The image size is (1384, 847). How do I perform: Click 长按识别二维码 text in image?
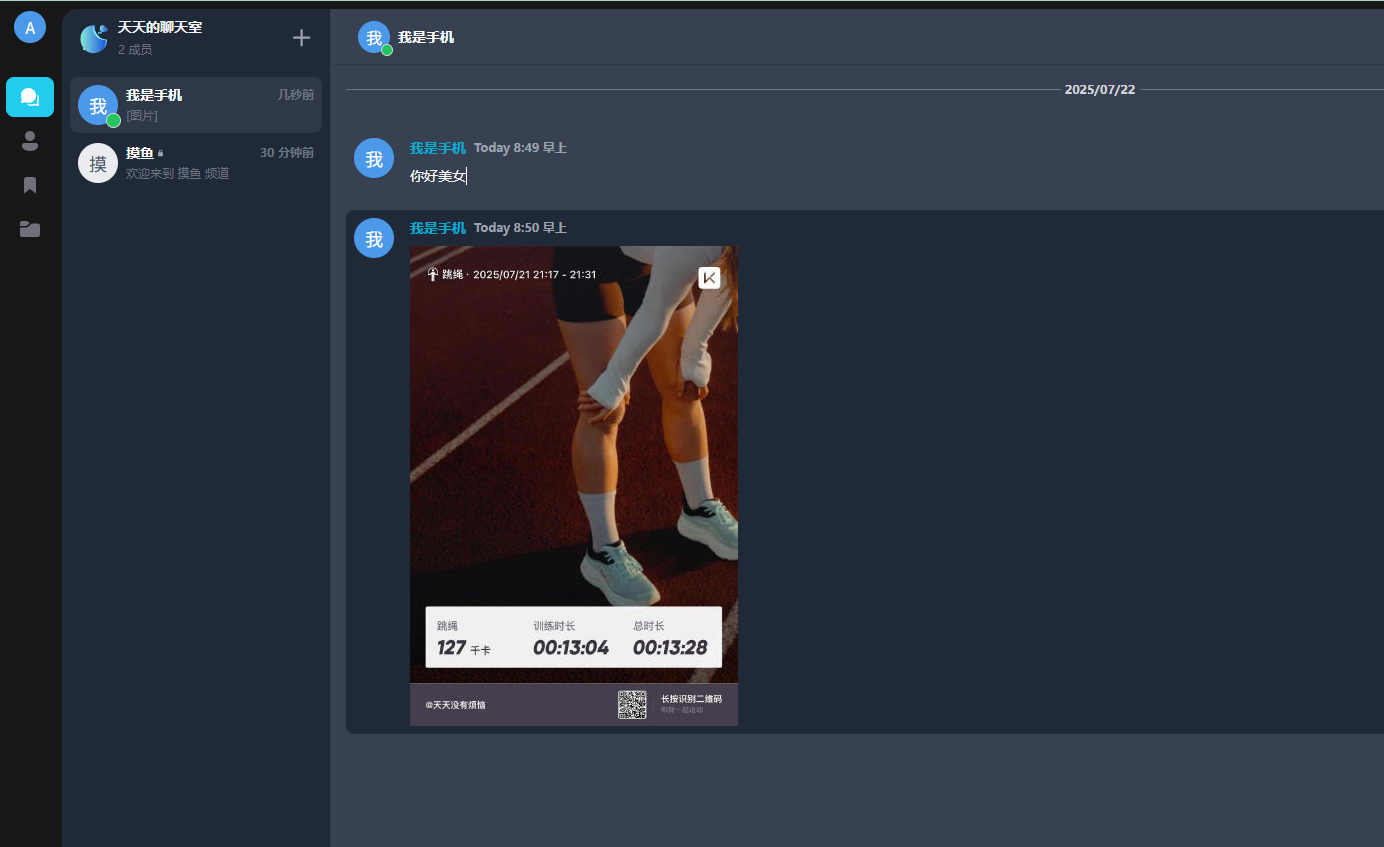pos(691,699)
